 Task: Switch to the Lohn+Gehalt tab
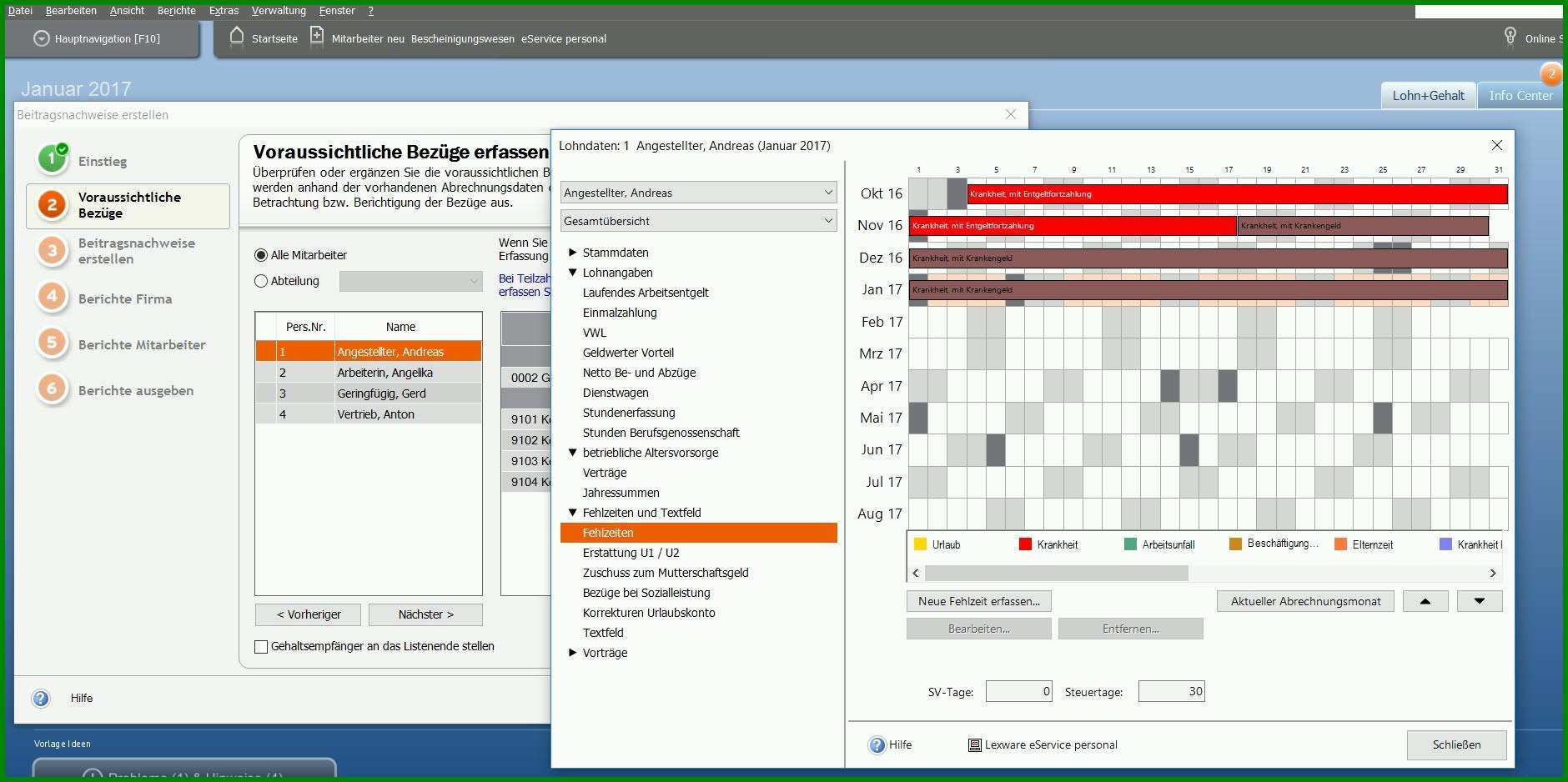(x=1428, y=95)
